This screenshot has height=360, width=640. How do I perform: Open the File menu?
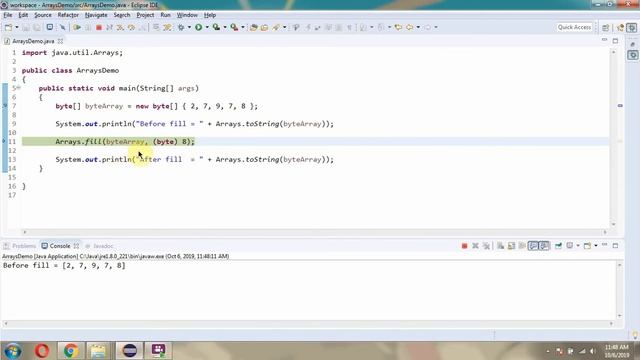(8, 15)
